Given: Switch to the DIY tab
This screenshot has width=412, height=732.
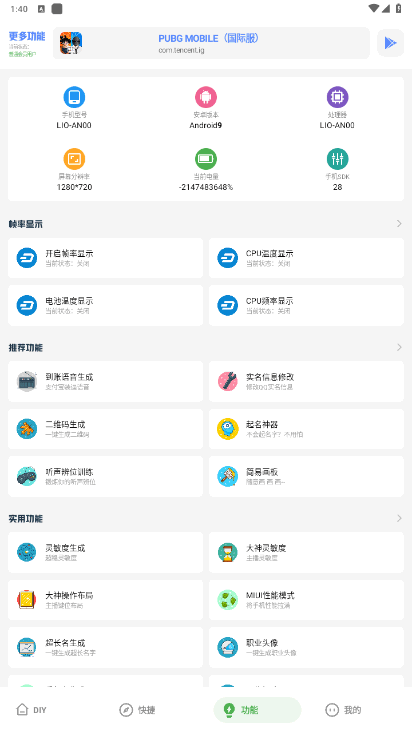Looking at the screenshot, I should (32, 710).
